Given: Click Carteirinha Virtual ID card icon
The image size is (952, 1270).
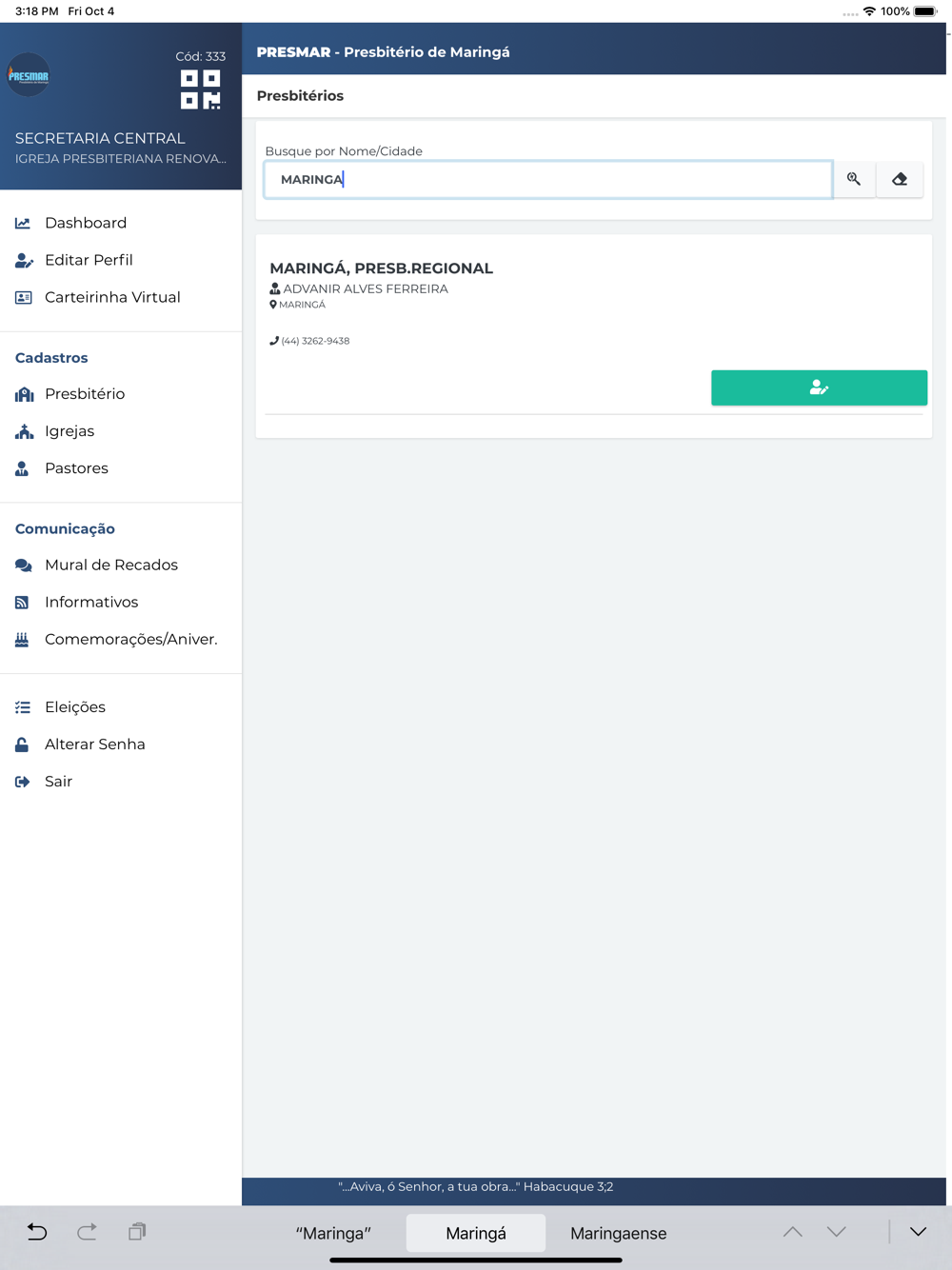Looking at the screenshot, I should coord(23,297).
